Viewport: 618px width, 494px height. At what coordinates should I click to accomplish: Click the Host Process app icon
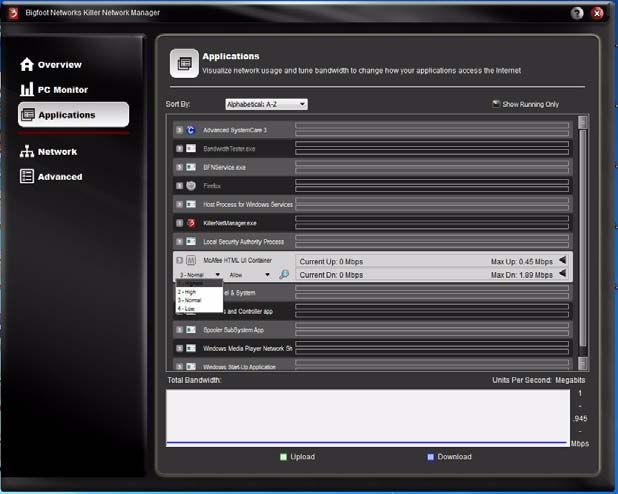point(191,204)
